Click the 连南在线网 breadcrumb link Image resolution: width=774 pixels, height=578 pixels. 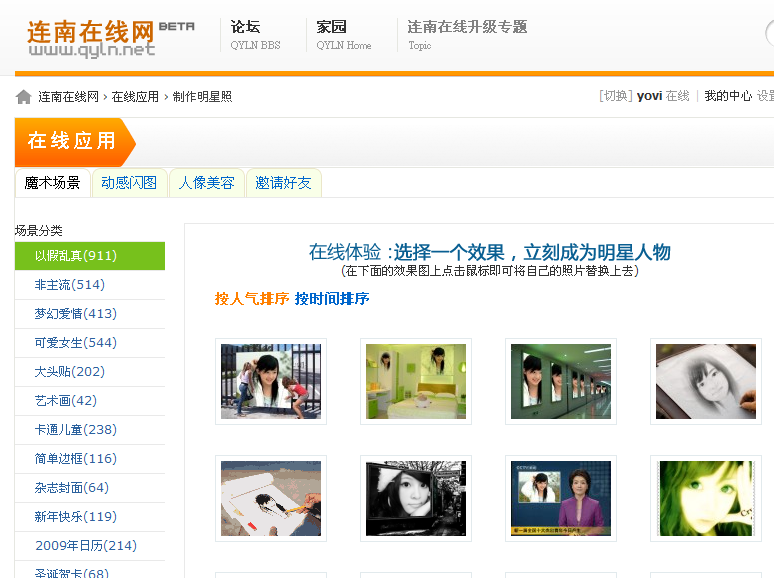click(x=69, y=97)
